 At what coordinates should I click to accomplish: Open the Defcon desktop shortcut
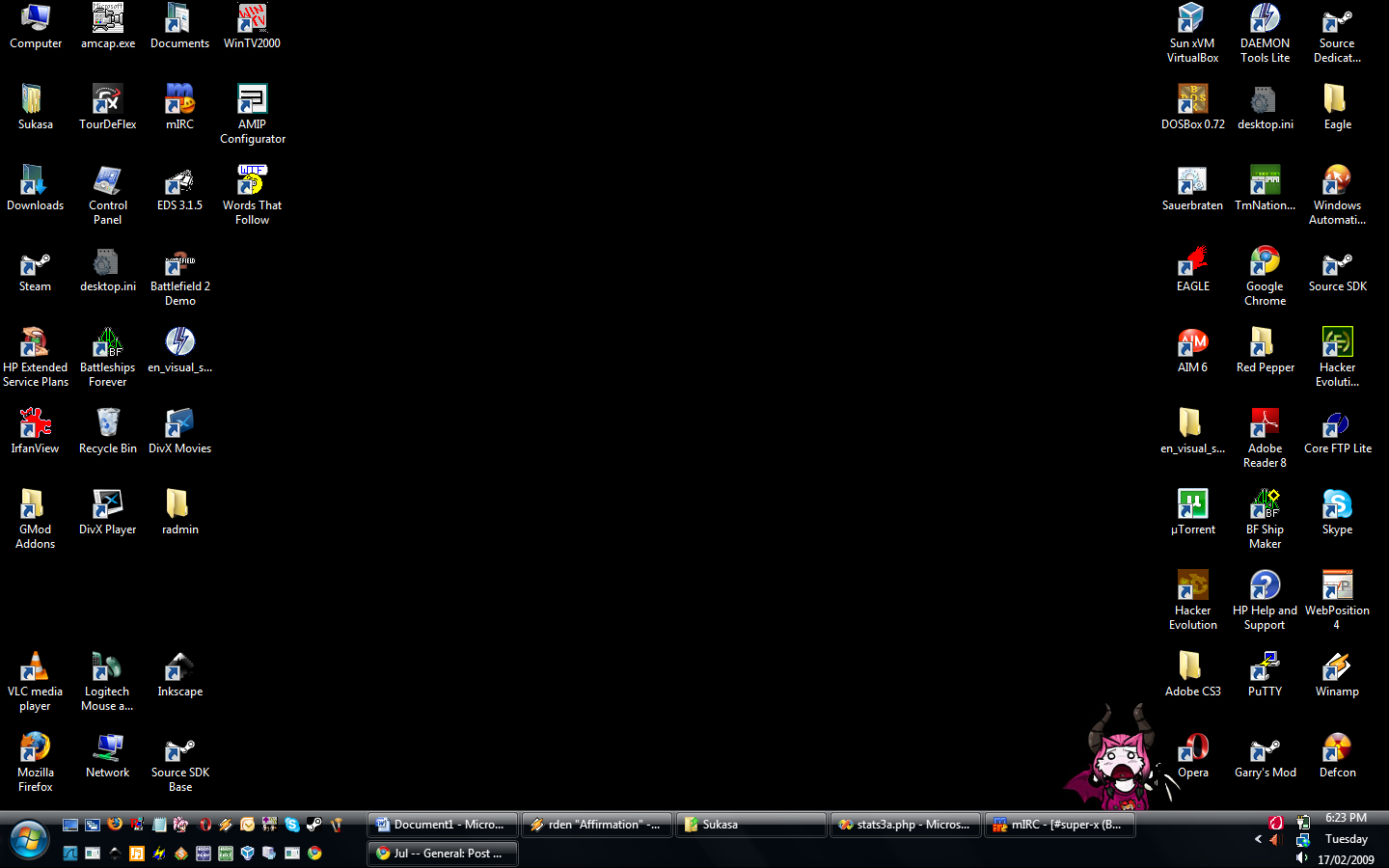(x=1338, y=755)
